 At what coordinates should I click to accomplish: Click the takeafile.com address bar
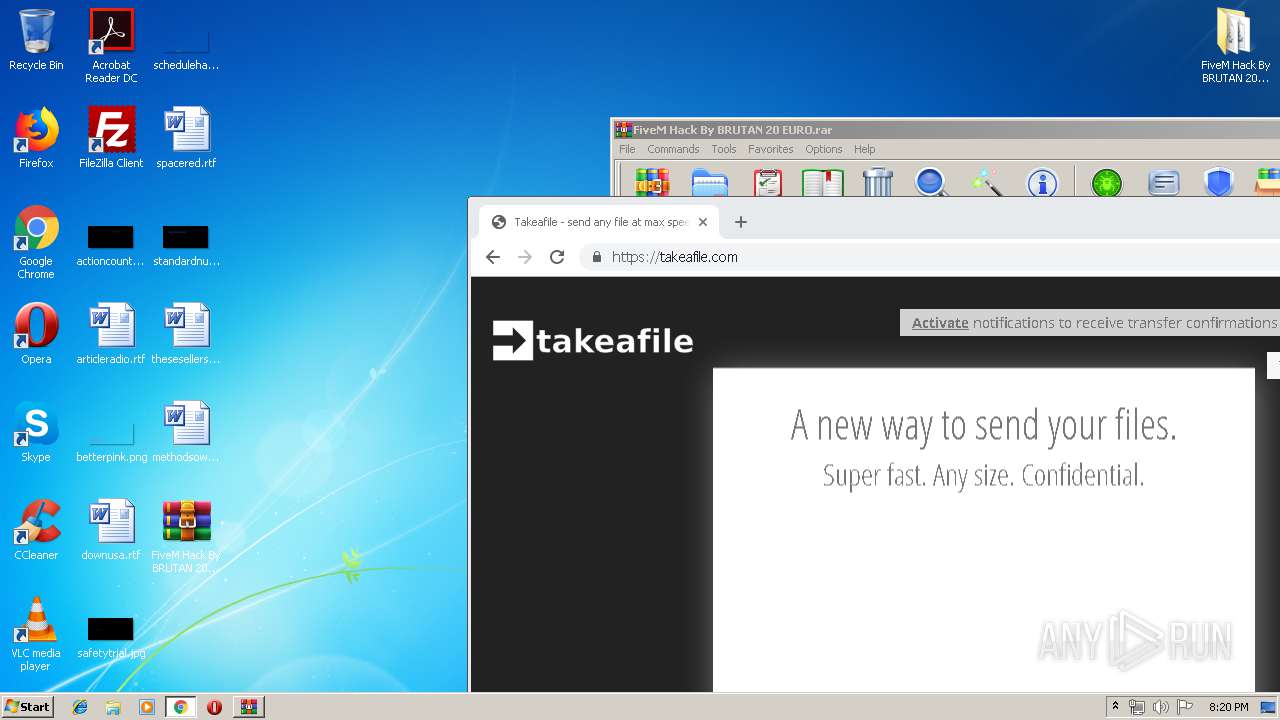[x=930, y=257]
